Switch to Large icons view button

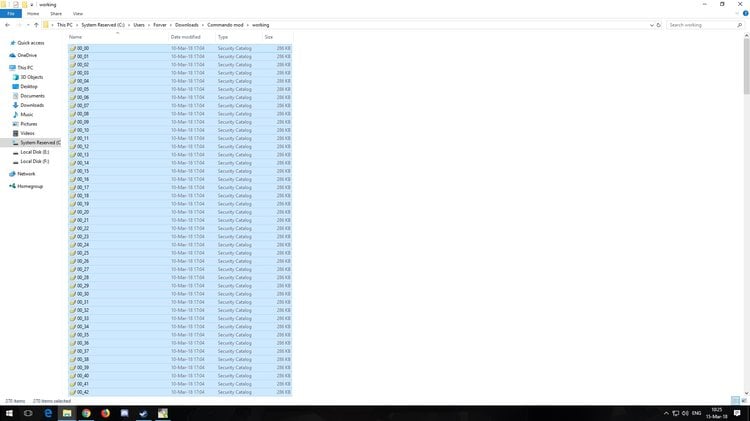click(744, 400)
